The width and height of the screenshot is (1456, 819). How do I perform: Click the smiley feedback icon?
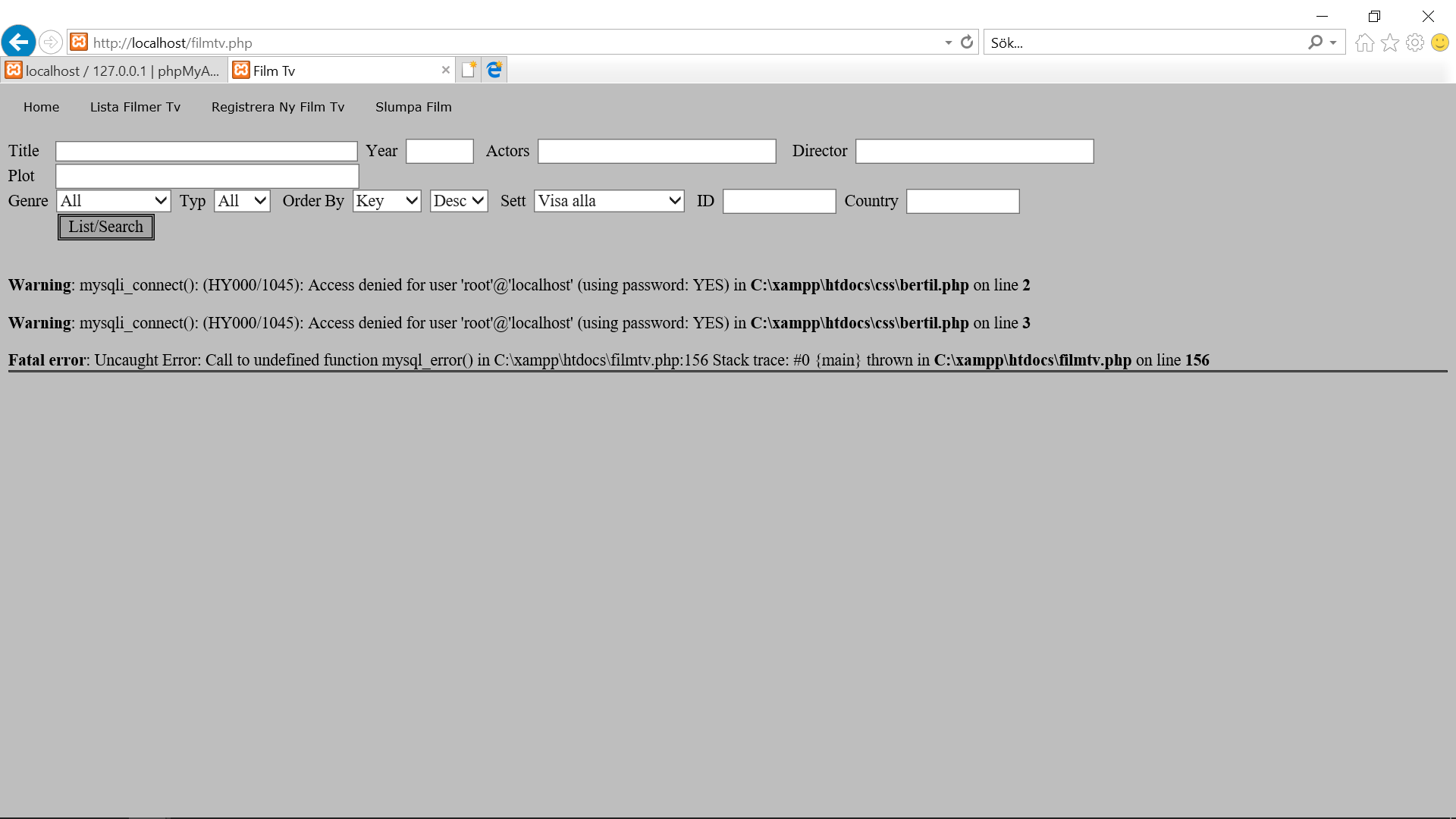pos(1439,42)
